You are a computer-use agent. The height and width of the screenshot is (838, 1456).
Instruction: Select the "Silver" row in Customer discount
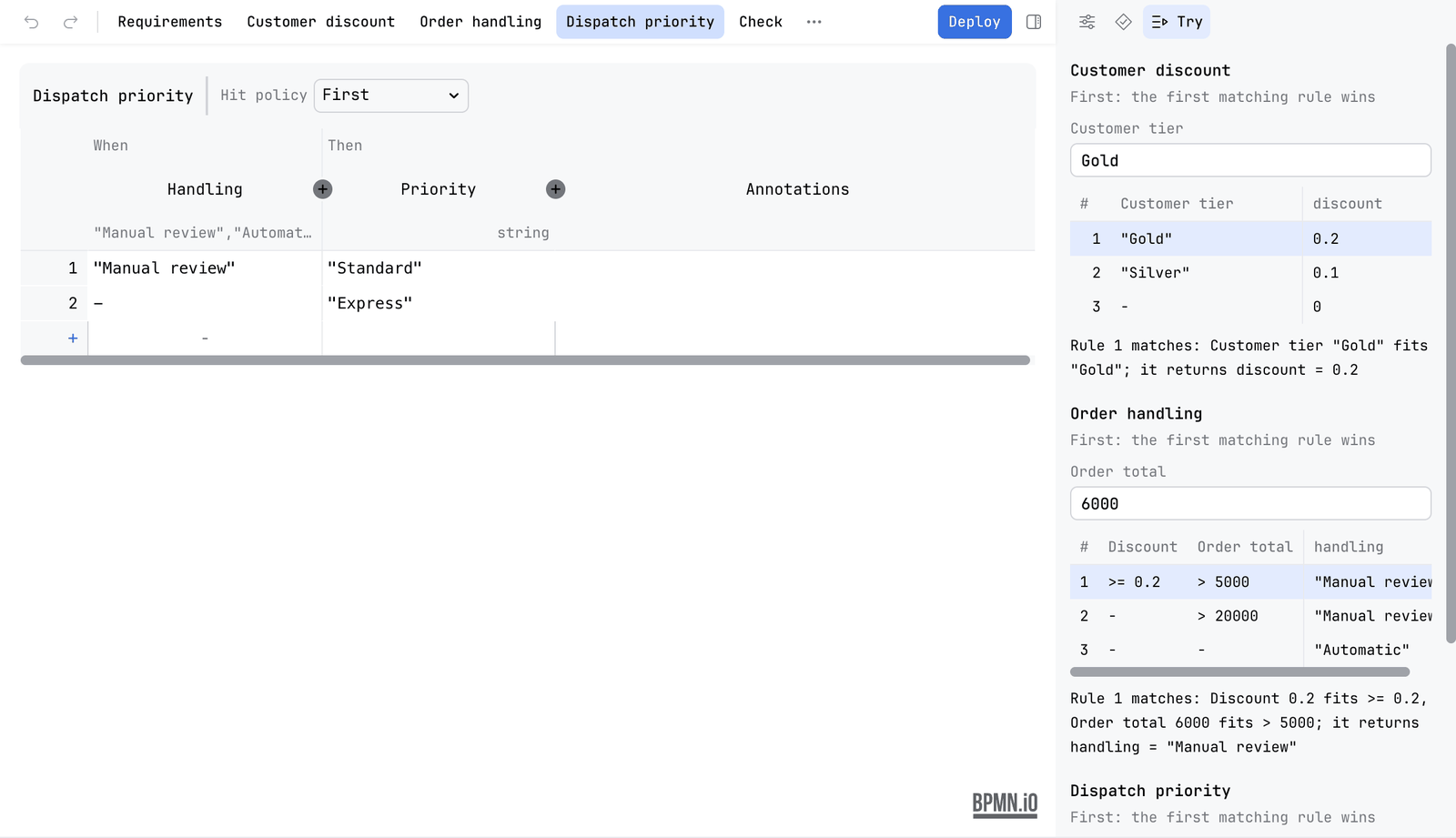click(x=1250, y=273)
